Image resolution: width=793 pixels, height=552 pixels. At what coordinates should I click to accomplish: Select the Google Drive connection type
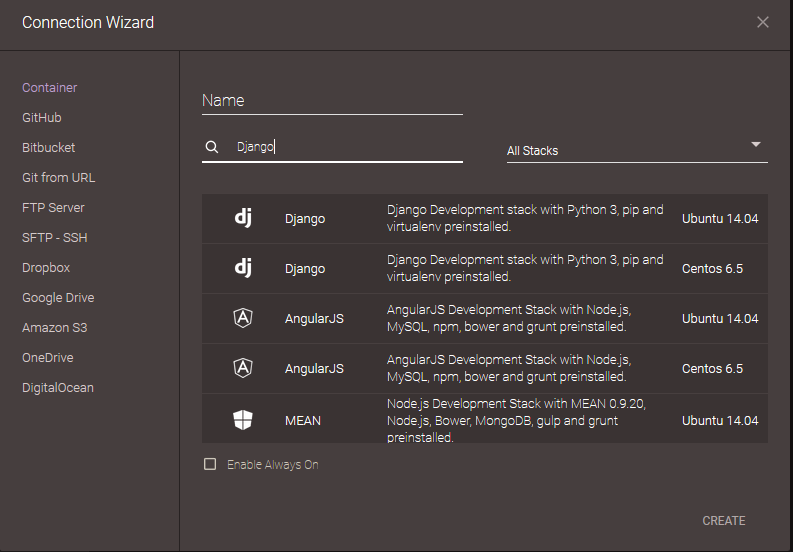58,298
